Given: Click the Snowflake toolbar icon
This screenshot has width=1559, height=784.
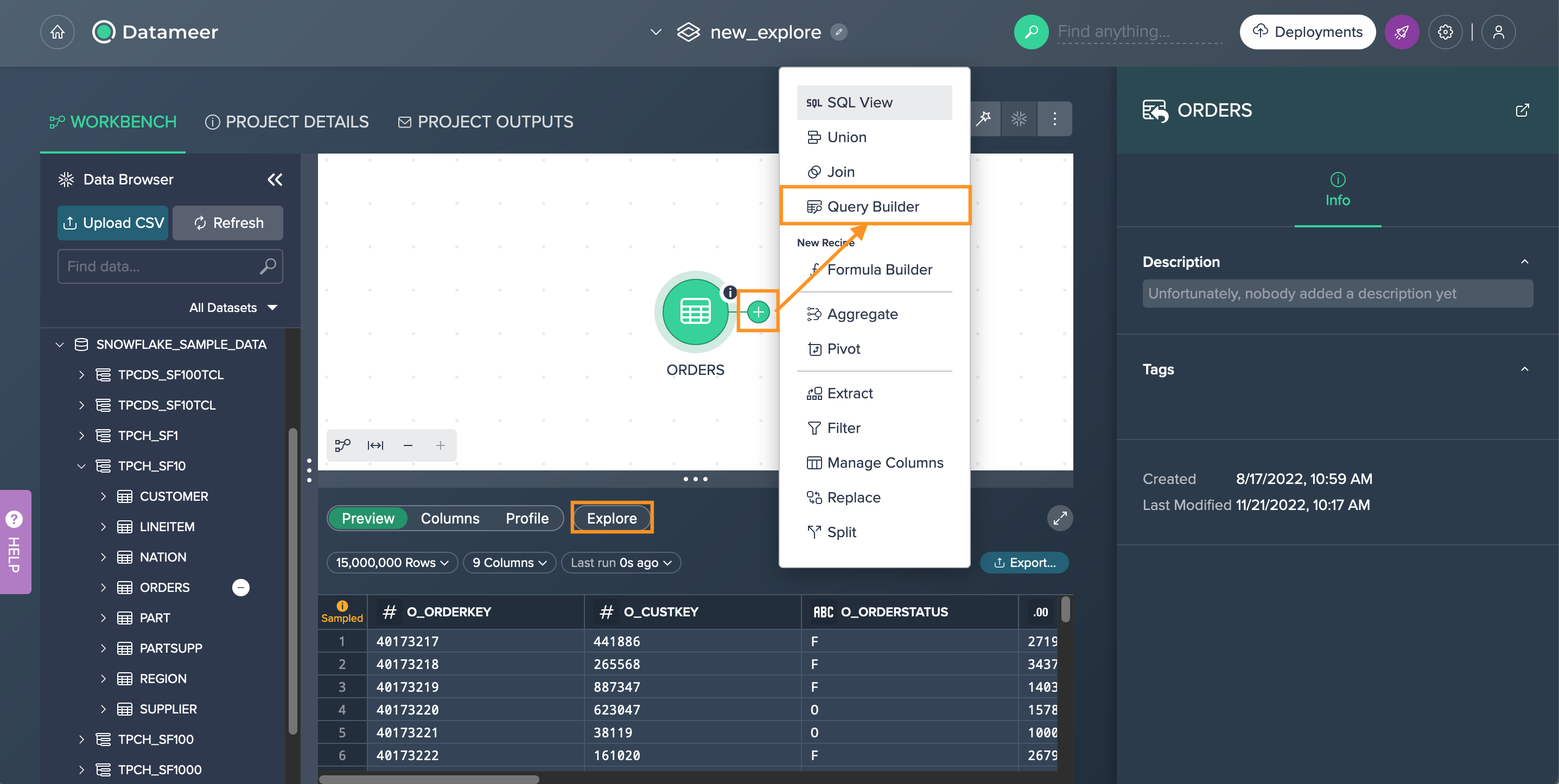Looking at the screenshot, I should tap(1019, 119).
